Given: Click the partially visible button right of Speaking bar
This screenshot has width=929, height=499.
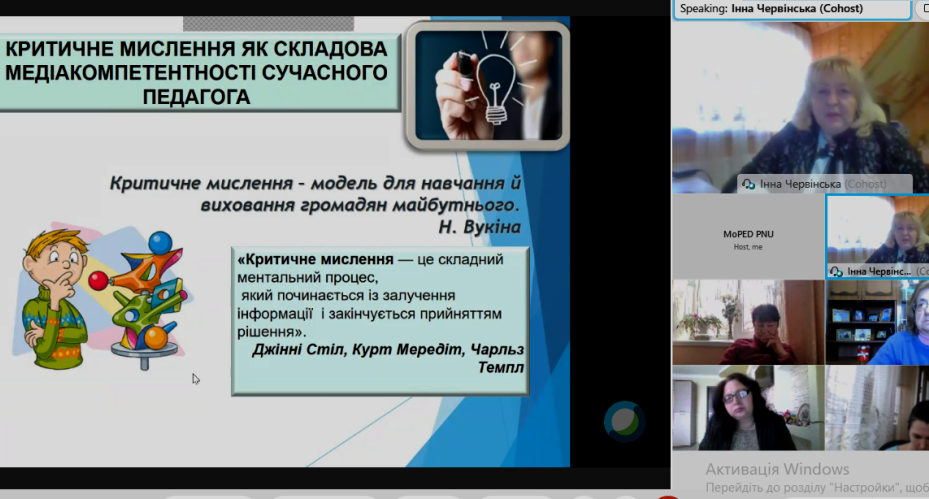Looking at the screenshot, I should point(922,9).
